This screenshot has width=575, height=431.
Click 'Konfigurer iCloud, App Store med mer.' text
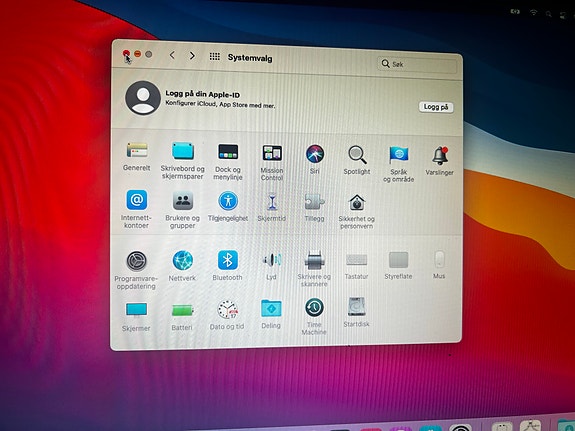220,104
